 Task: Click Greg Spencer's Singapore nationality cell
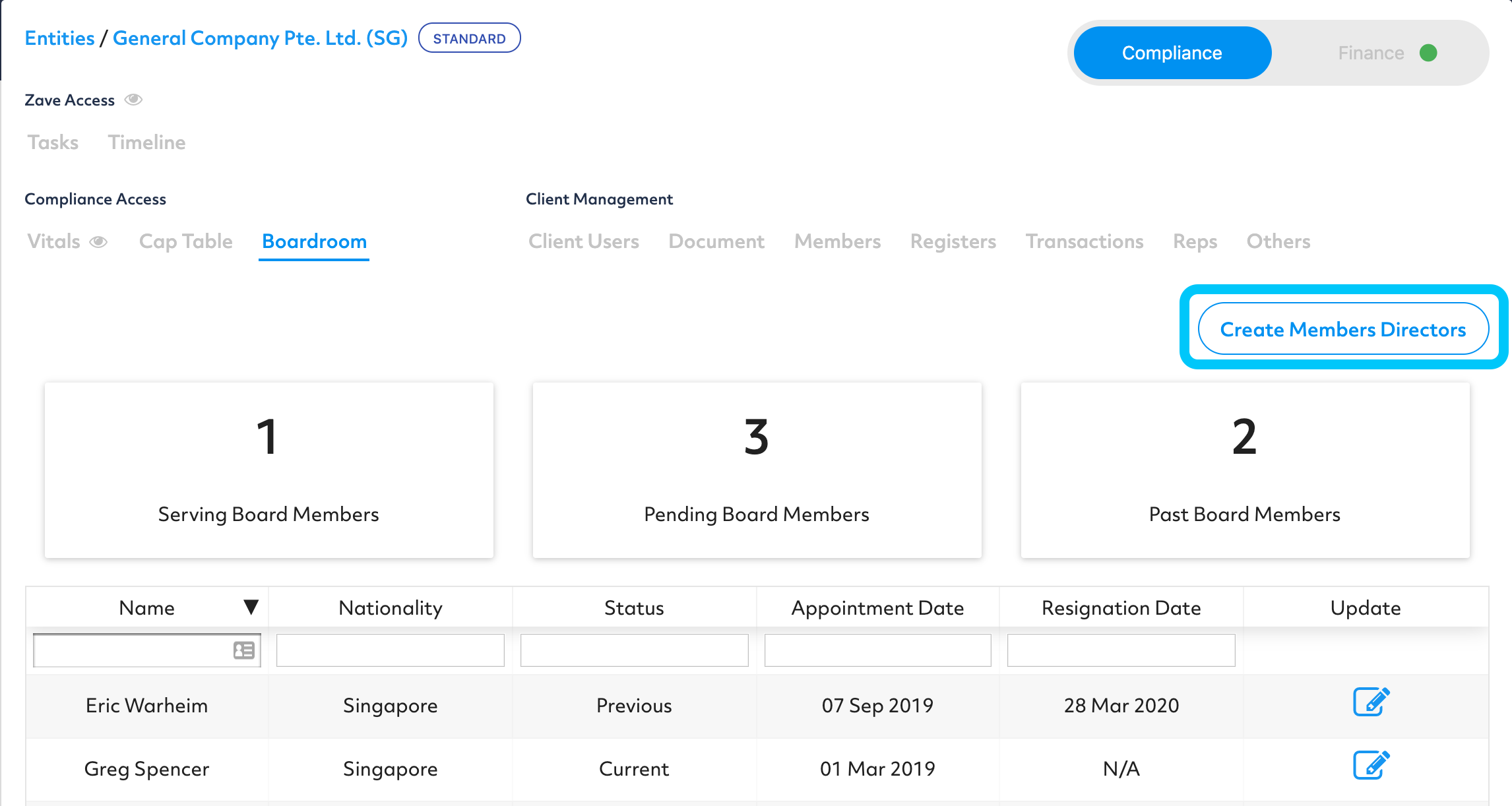tap(391, 769)
